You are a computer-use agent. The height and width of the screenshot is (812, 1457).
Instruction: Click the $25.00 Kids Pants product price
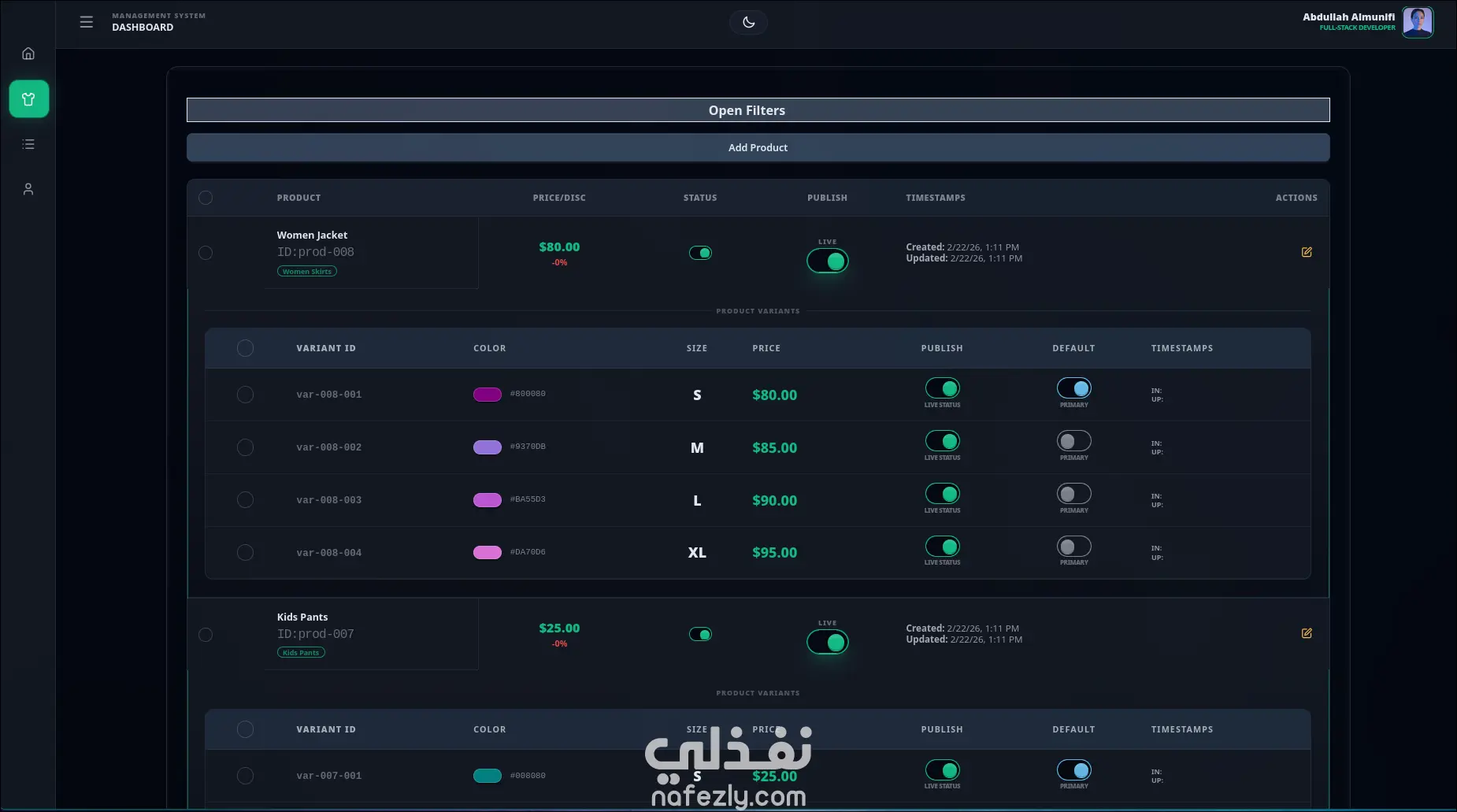[x=559, y=628]
